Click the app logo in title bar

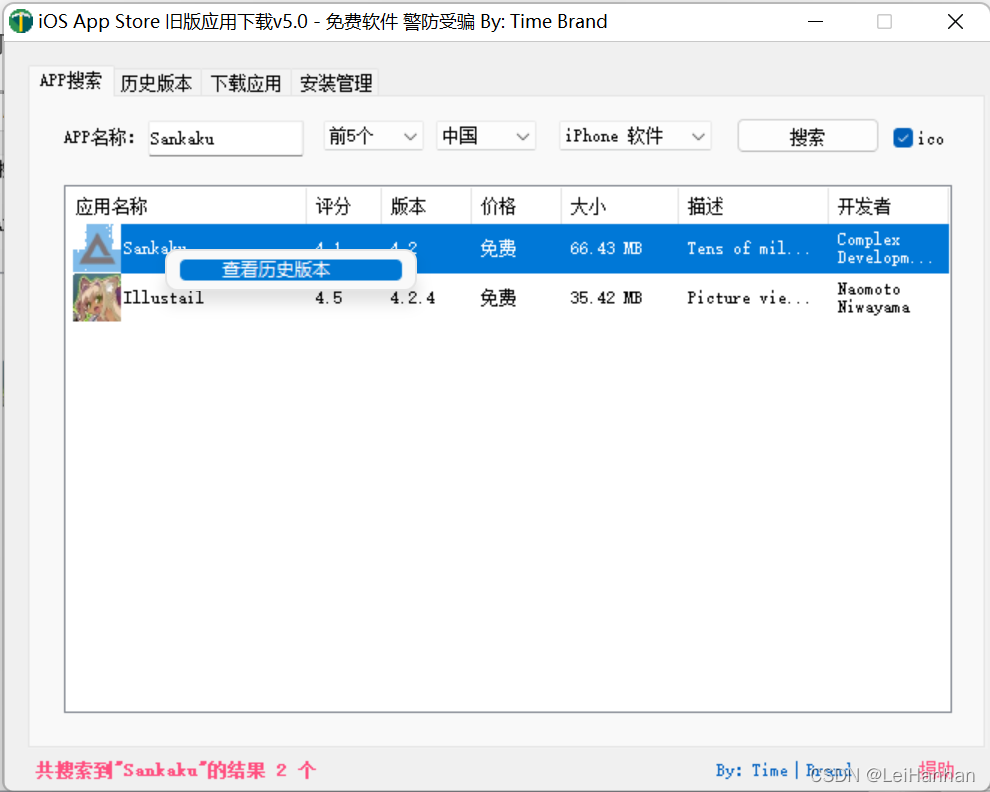20,21
